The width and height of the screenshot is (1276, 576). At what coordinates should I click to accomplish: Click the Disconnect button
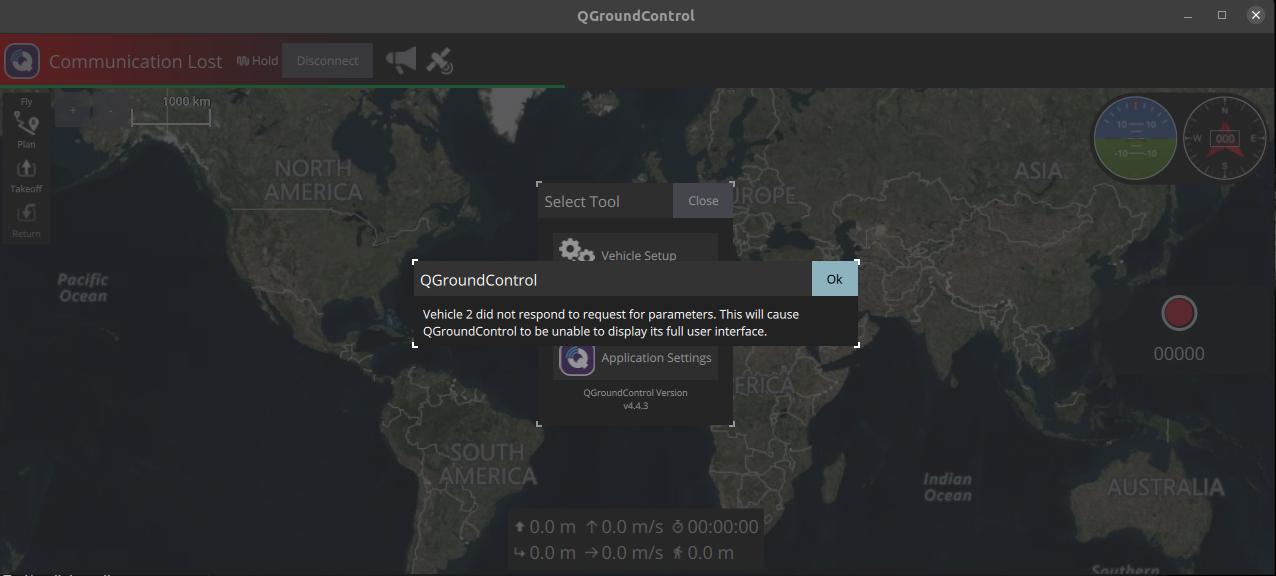(x=327, y=61)
